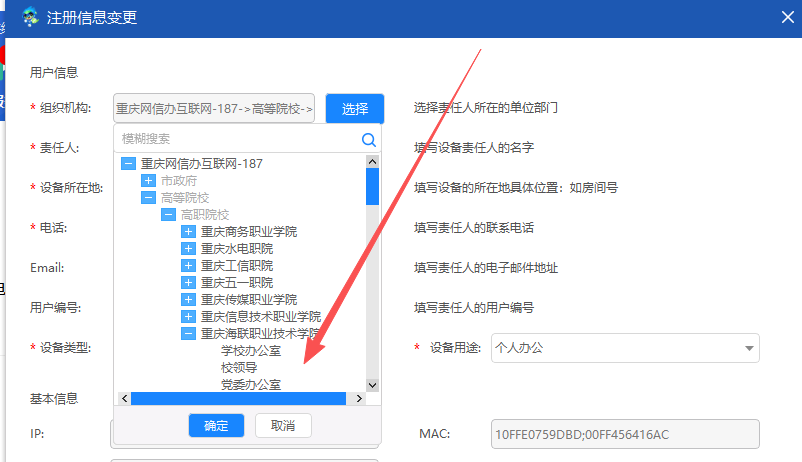The image size is (802, 462).
Task: Select 党委办公室 in the tree
Action: pyautogui.click(x=250, y=384)
